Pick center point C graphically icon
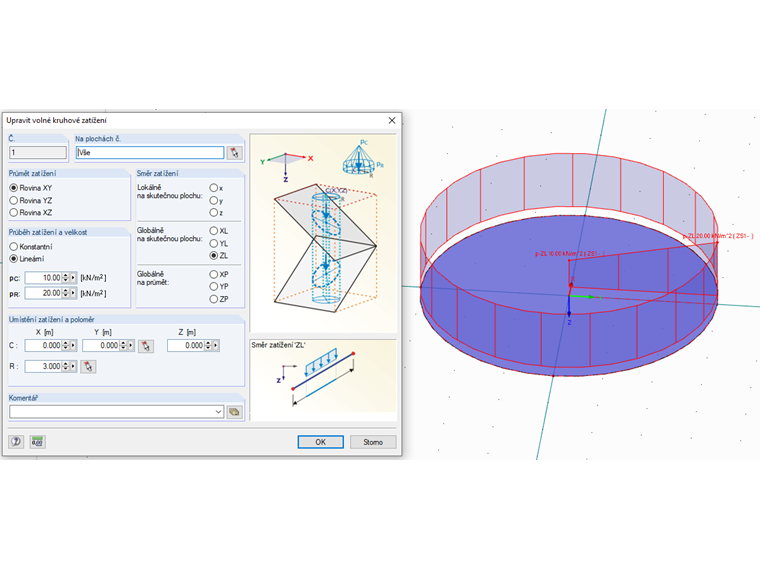The height and width of the screenshot is (570, 760). (x=146, y=346)
